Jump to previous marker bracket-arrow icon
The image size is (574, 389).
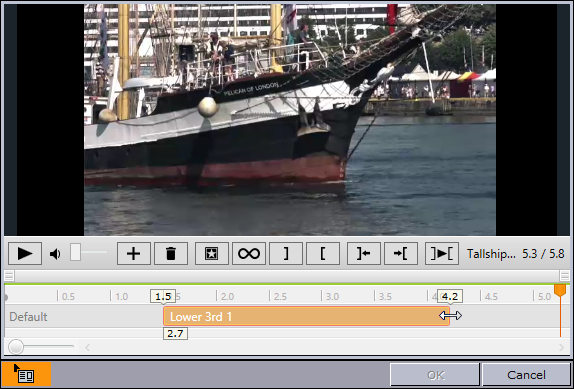[x=364, y=253]
